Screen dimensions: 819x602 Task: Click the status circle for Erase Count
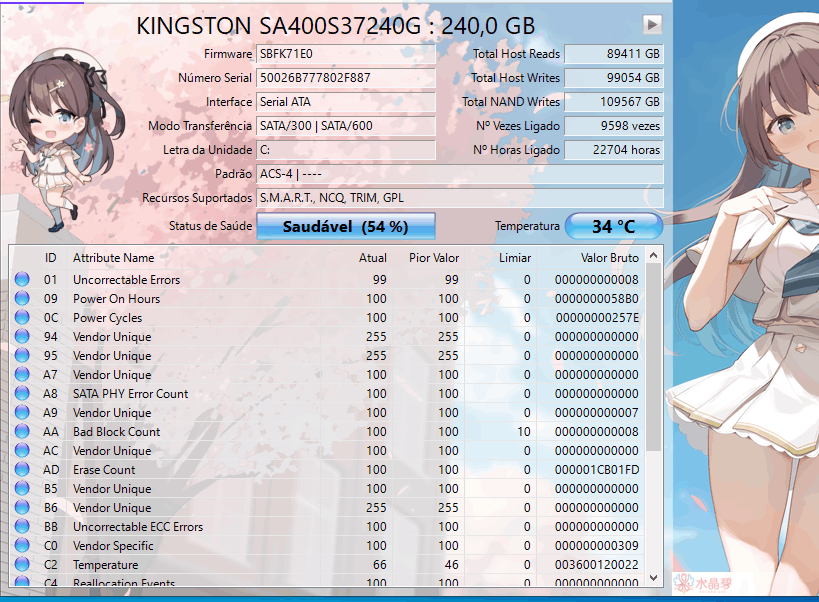tap(22, 469)
